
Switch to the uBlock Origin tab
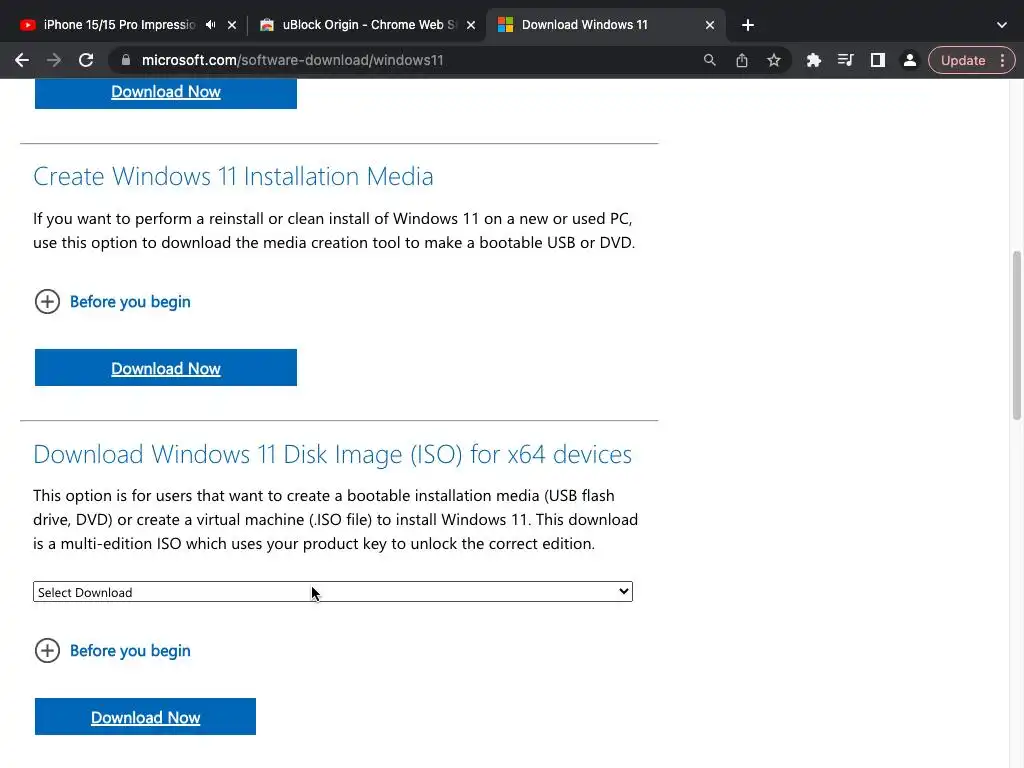(365, 25)
